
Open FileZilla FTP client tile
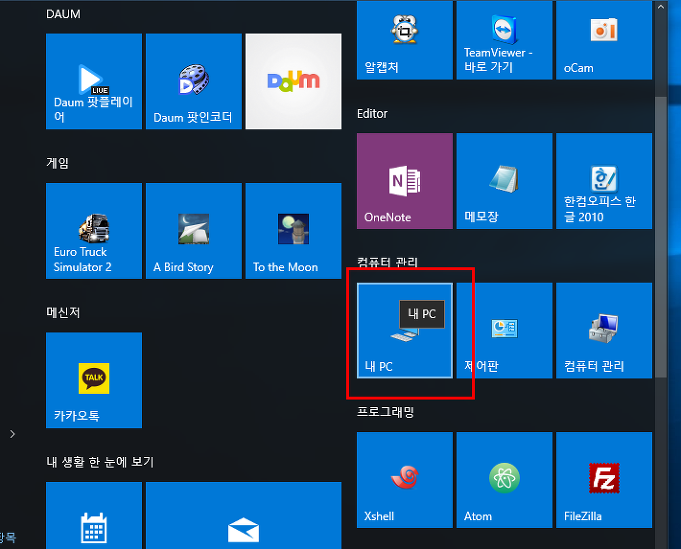click(x=604, y=480)
